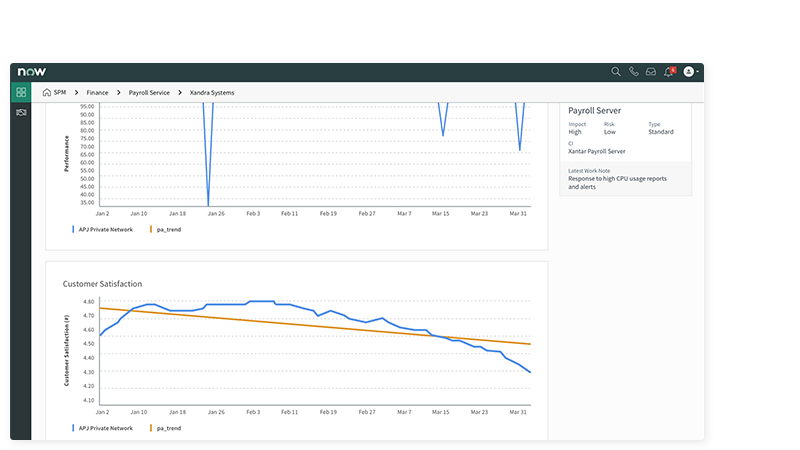Screen dimensions: 800x450
Task: Select Xandra Systems breadcrumb
Action: tap(212, 92)
